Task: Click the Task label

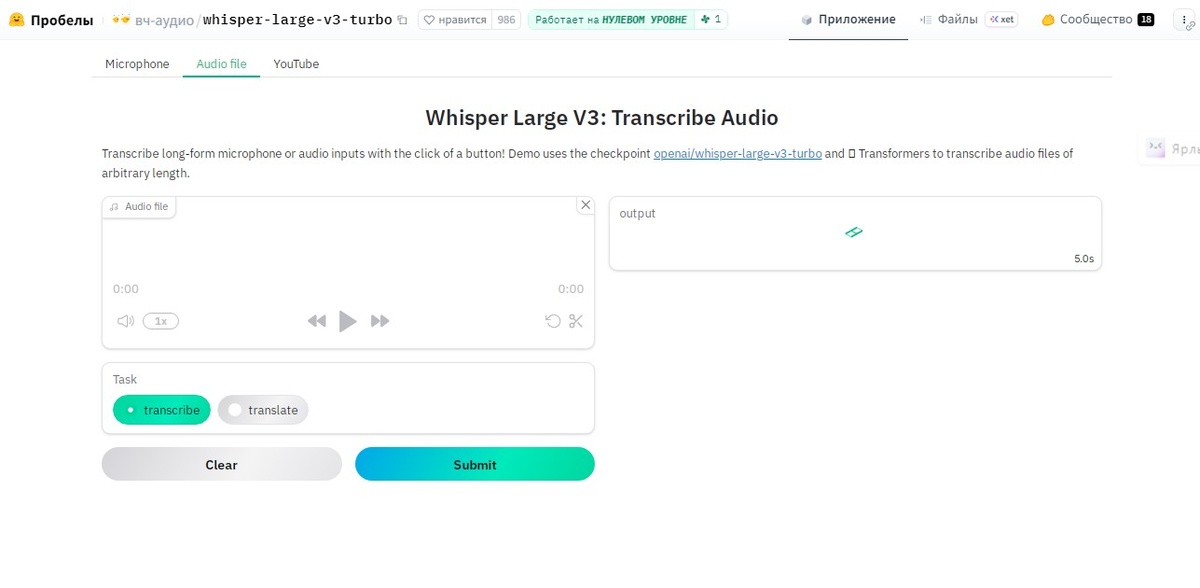Action: [x=125, y=379]
